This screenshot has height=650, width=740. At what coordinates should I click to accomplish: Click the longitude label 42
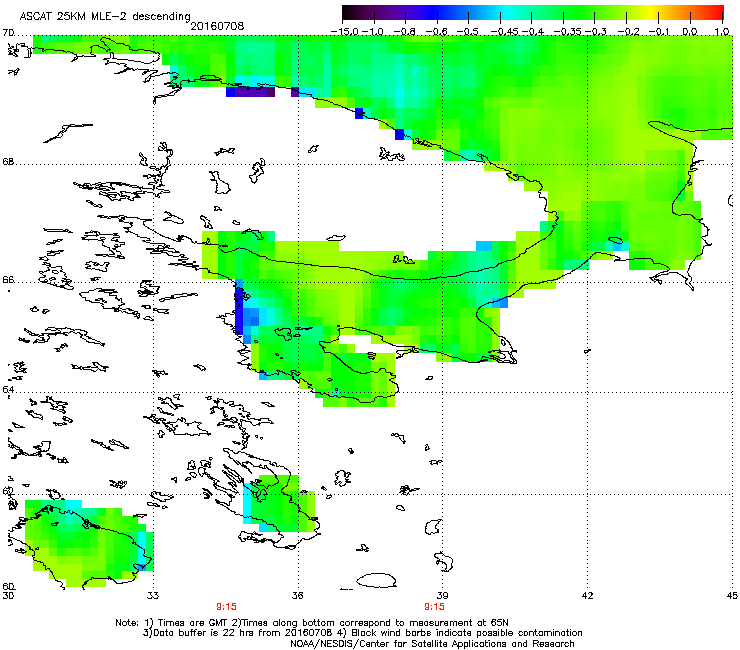point(587,596)
